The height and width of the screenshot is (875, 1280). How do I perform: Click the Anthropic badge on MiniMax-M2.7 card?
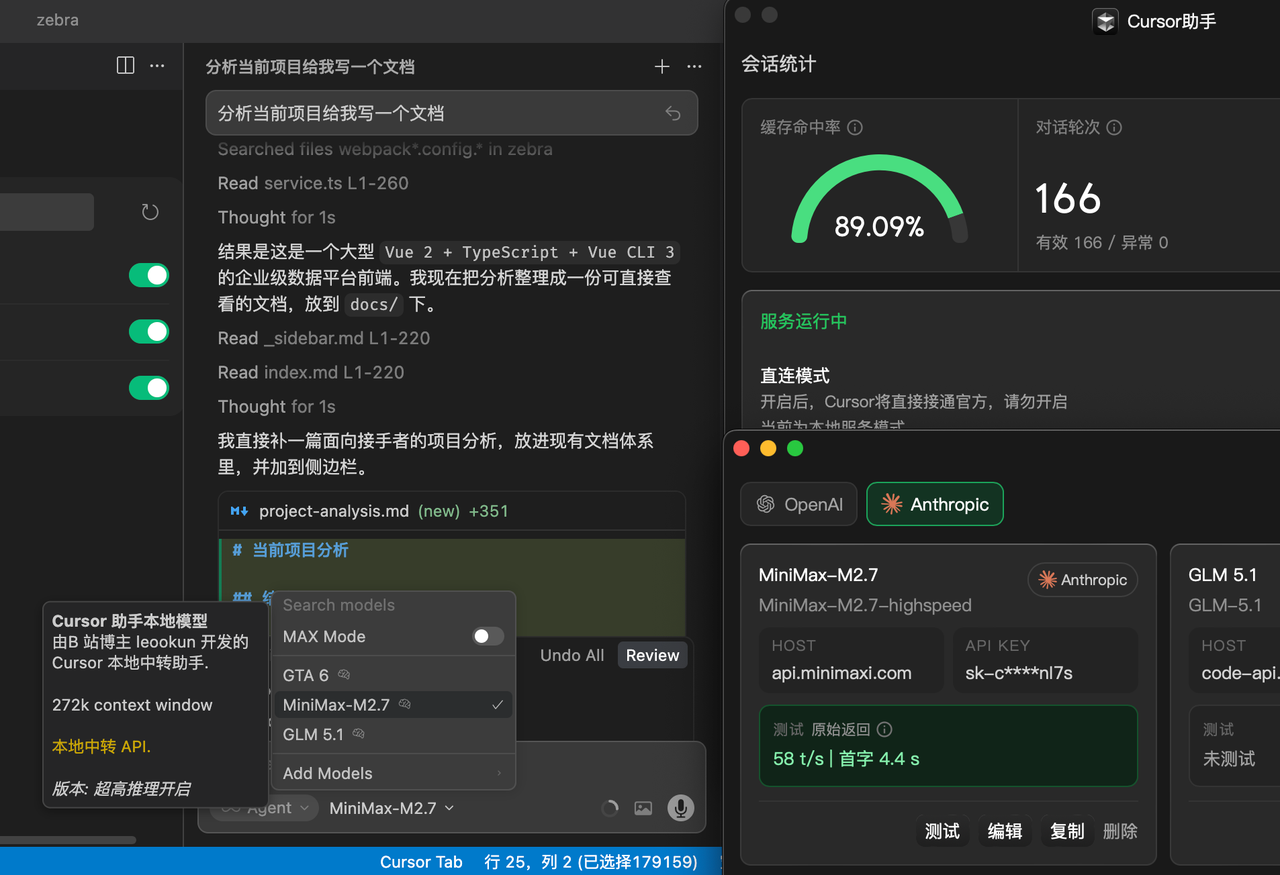[x=1083, y=580]
